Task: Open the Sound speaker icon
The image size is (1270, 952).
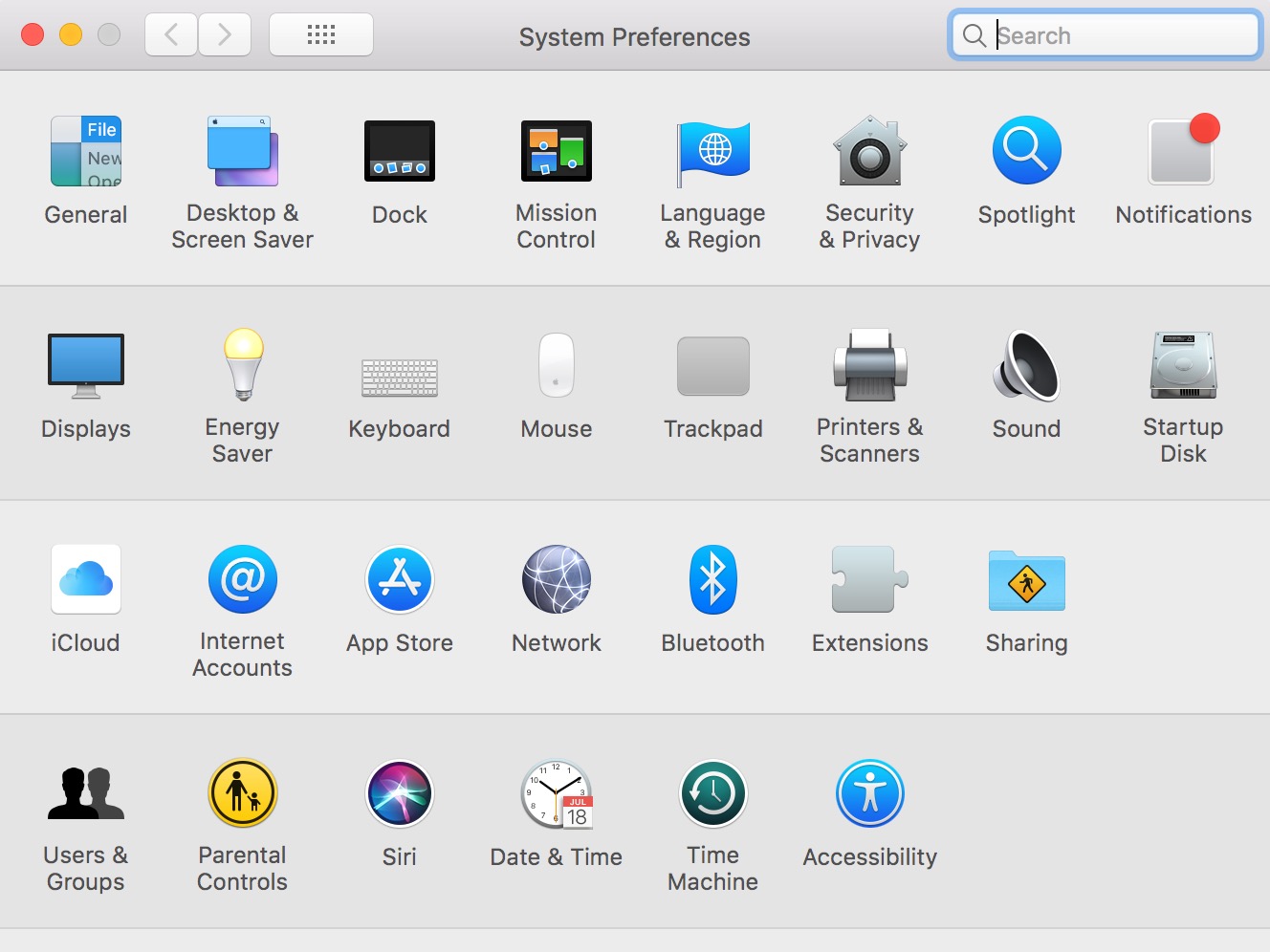Action: [1027, 365]
